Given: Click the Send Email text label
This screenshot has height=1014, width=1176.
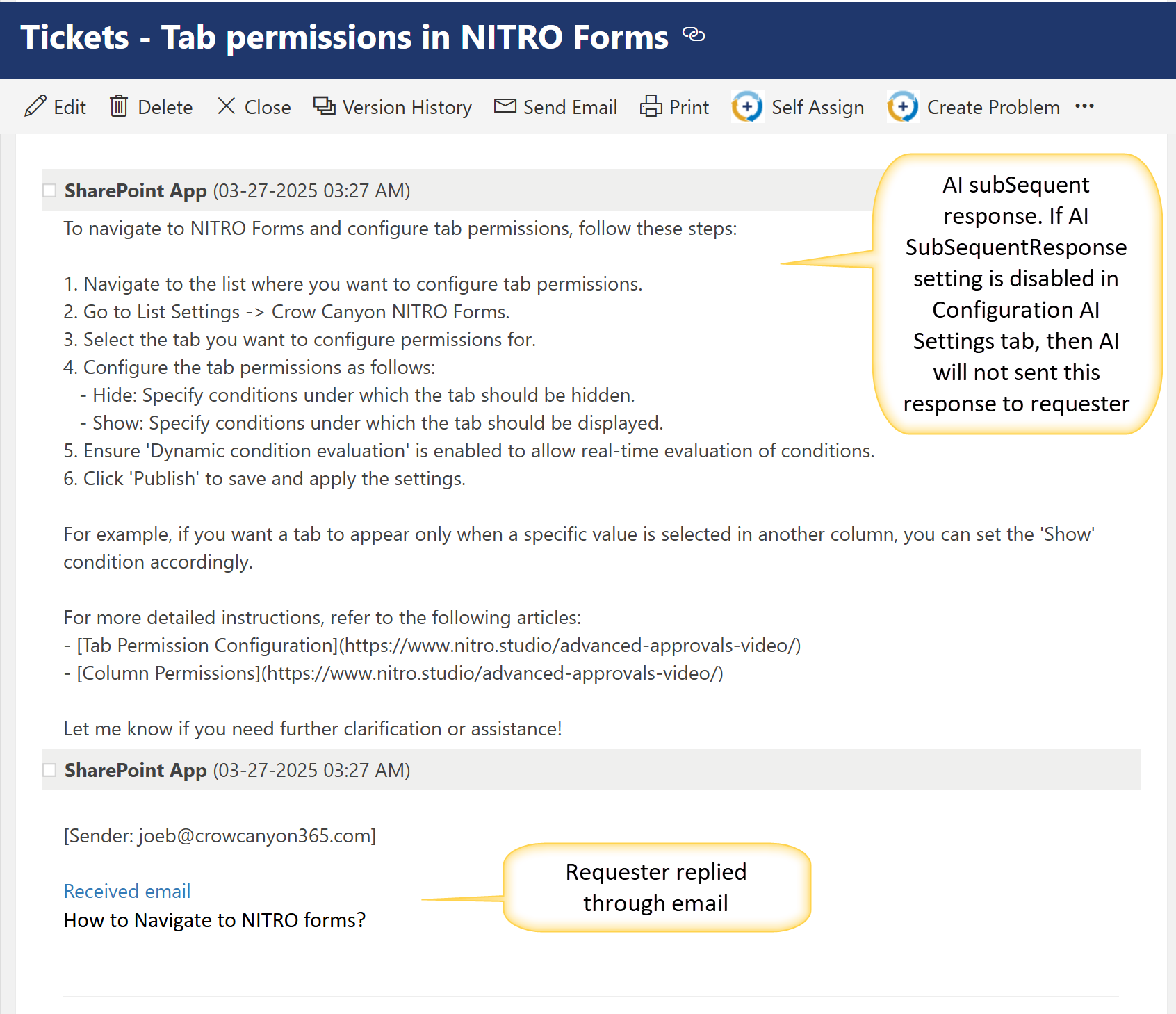Looking at the screenshot, I should point(570,108).
